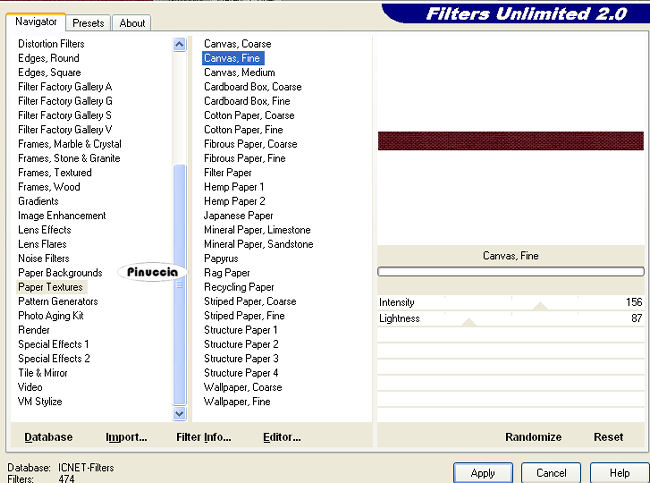Select the Lens Effects category
Image resolution: width=650 pixels, height=483 pixels.
44,230
